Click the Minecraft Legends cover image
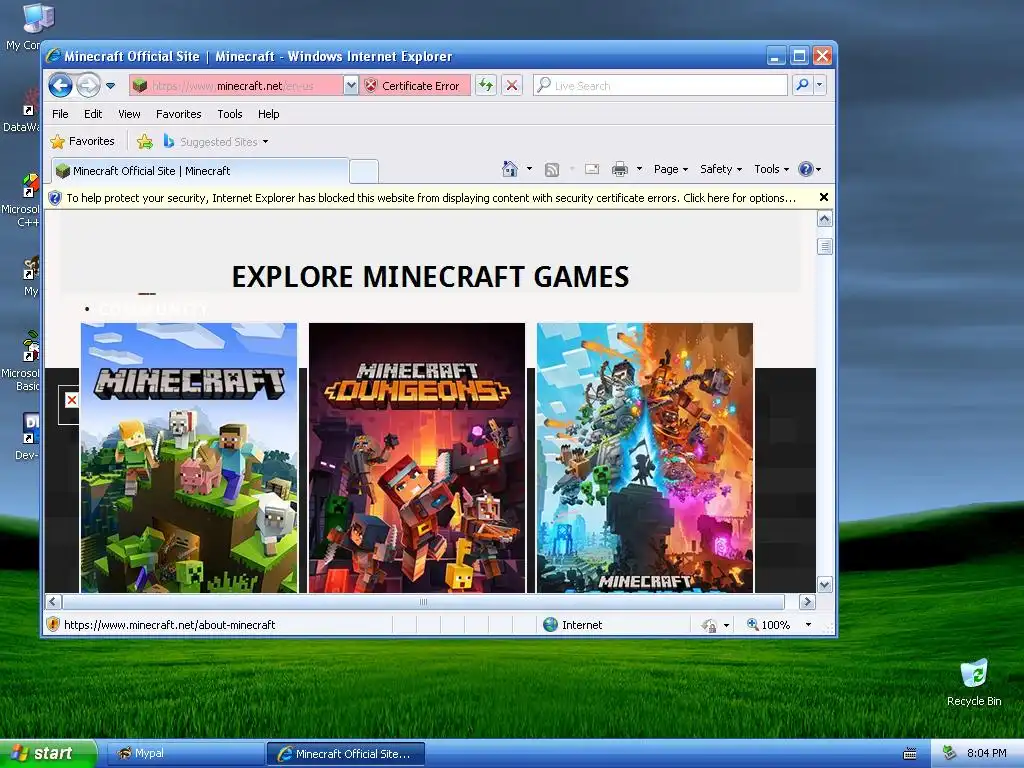Viewport: 1024px width, 768px height. coord(645,458)
